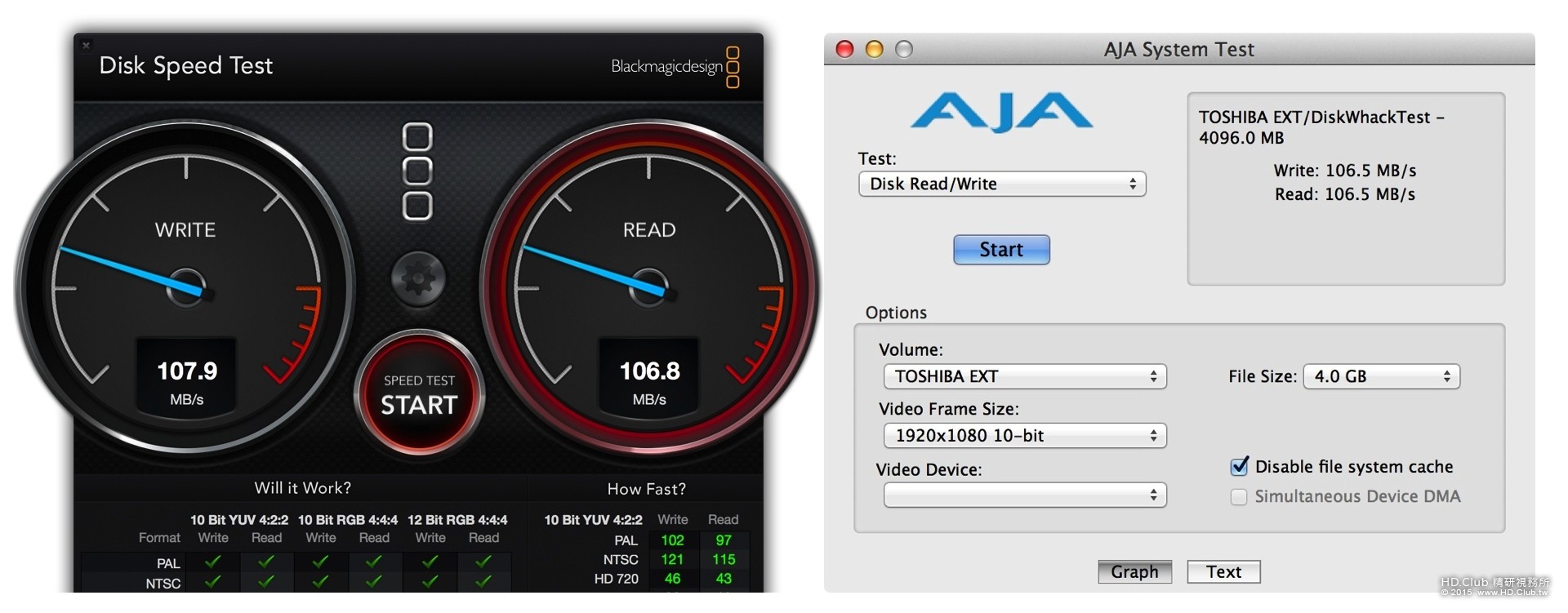Click NTSC read value 115
1568x613 pixels.
point(724,559)
